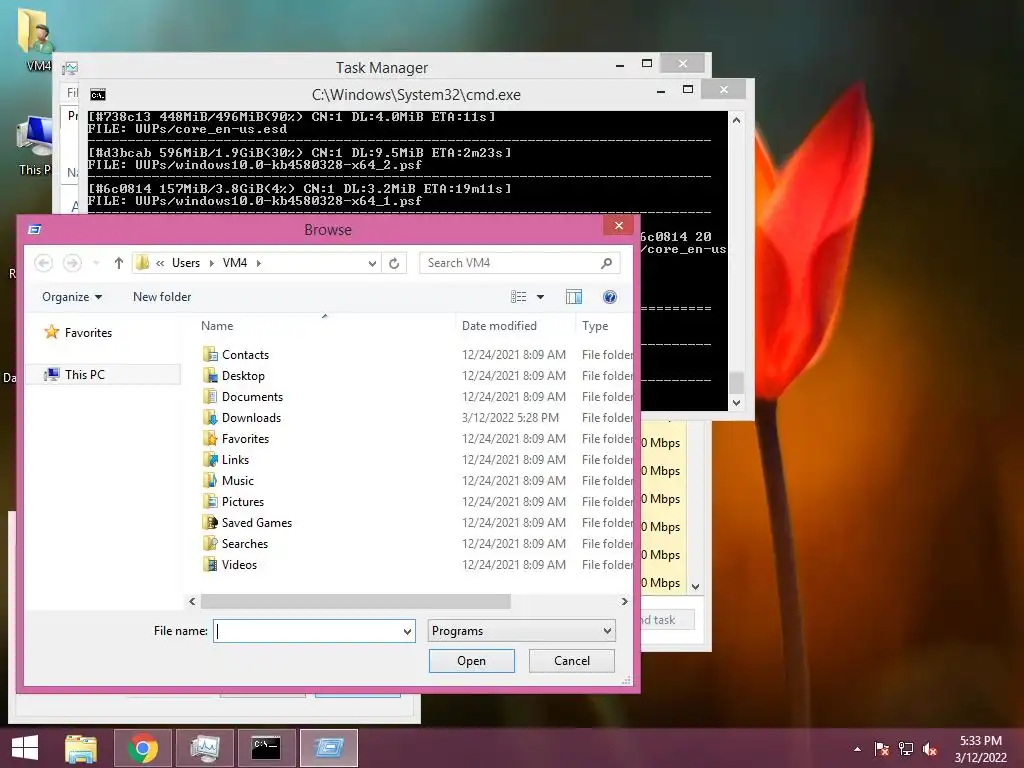
Task: Click the change view icon
Action: [519, 297]
